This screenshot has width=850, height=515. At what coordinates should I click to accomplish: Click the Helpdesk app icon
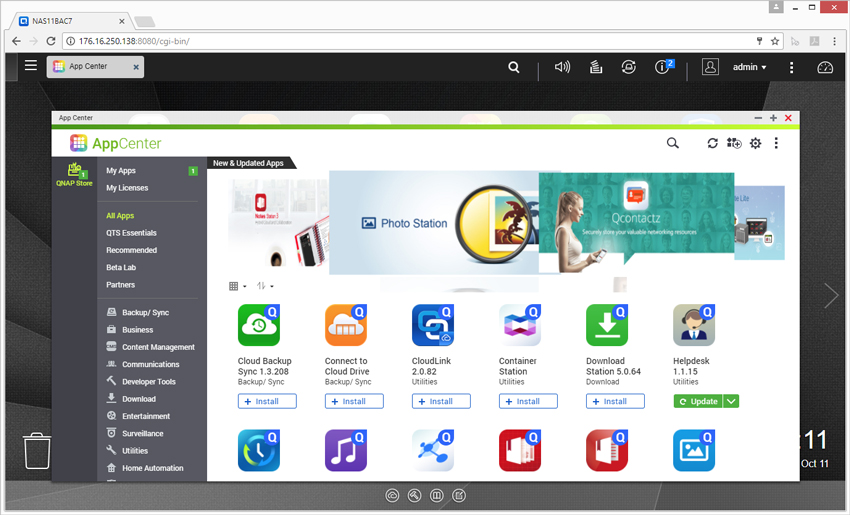tap(694, 325)
